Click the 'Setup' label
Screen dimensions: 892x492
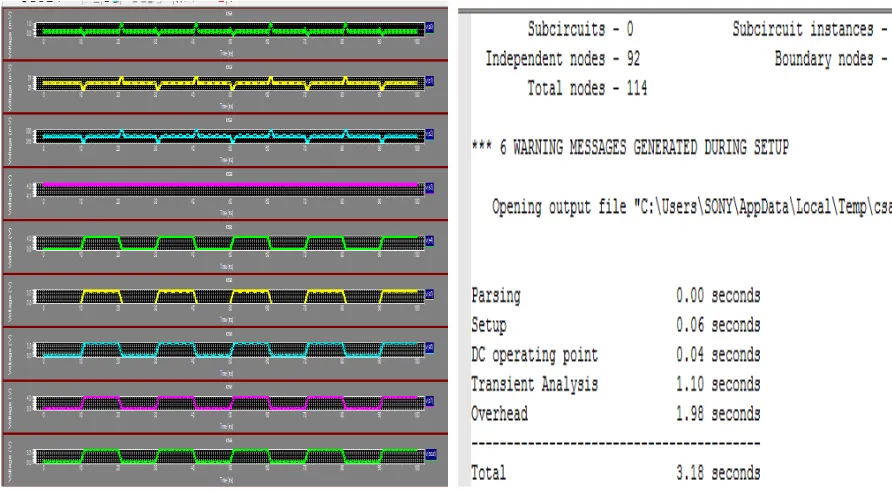coord(489,325)
